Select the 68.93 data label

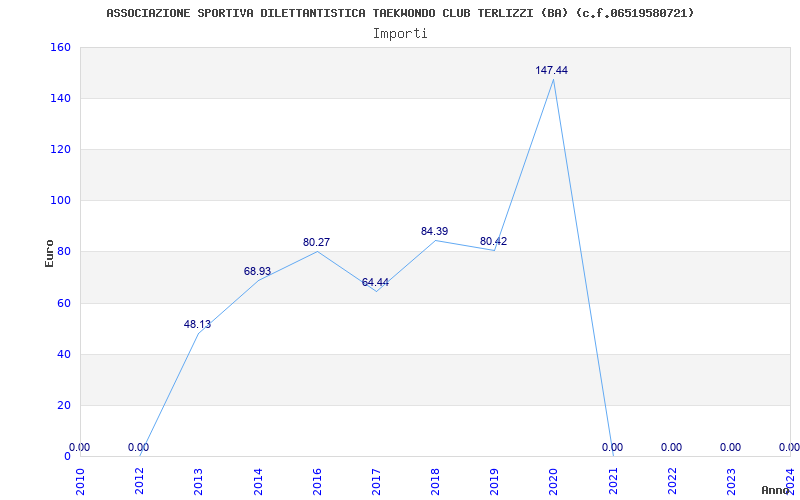click(257, 271)
